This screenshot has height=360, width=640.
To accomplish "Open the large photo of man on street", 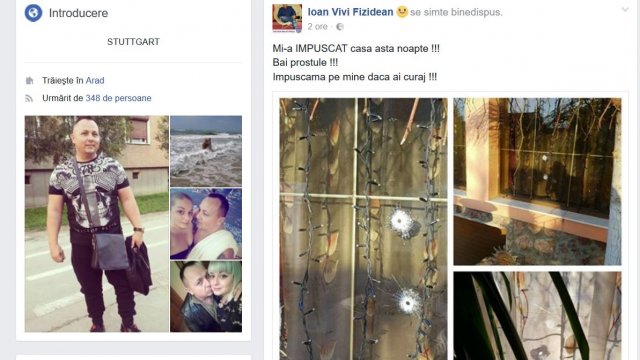I will coord(97,224).
